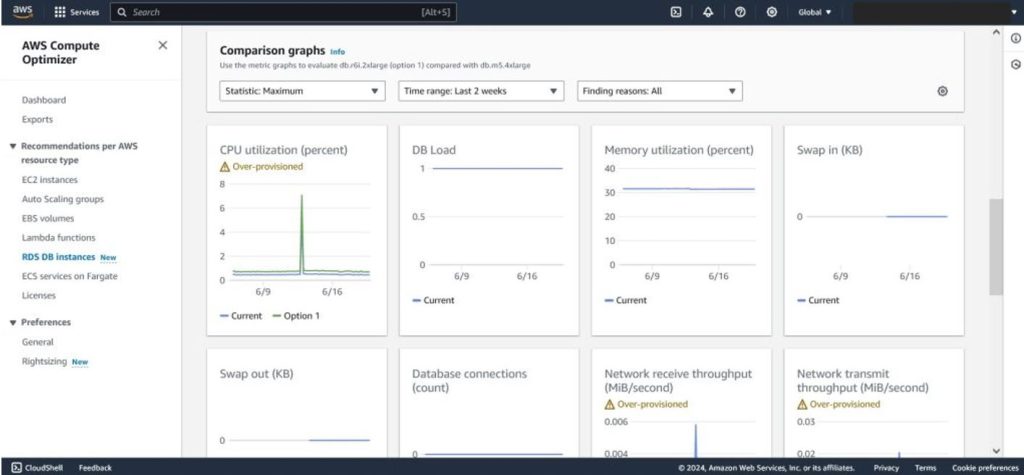Open Cookie preferences in the footer
This screenshot has height=475, width=1024.
click(x=983, y=468)
